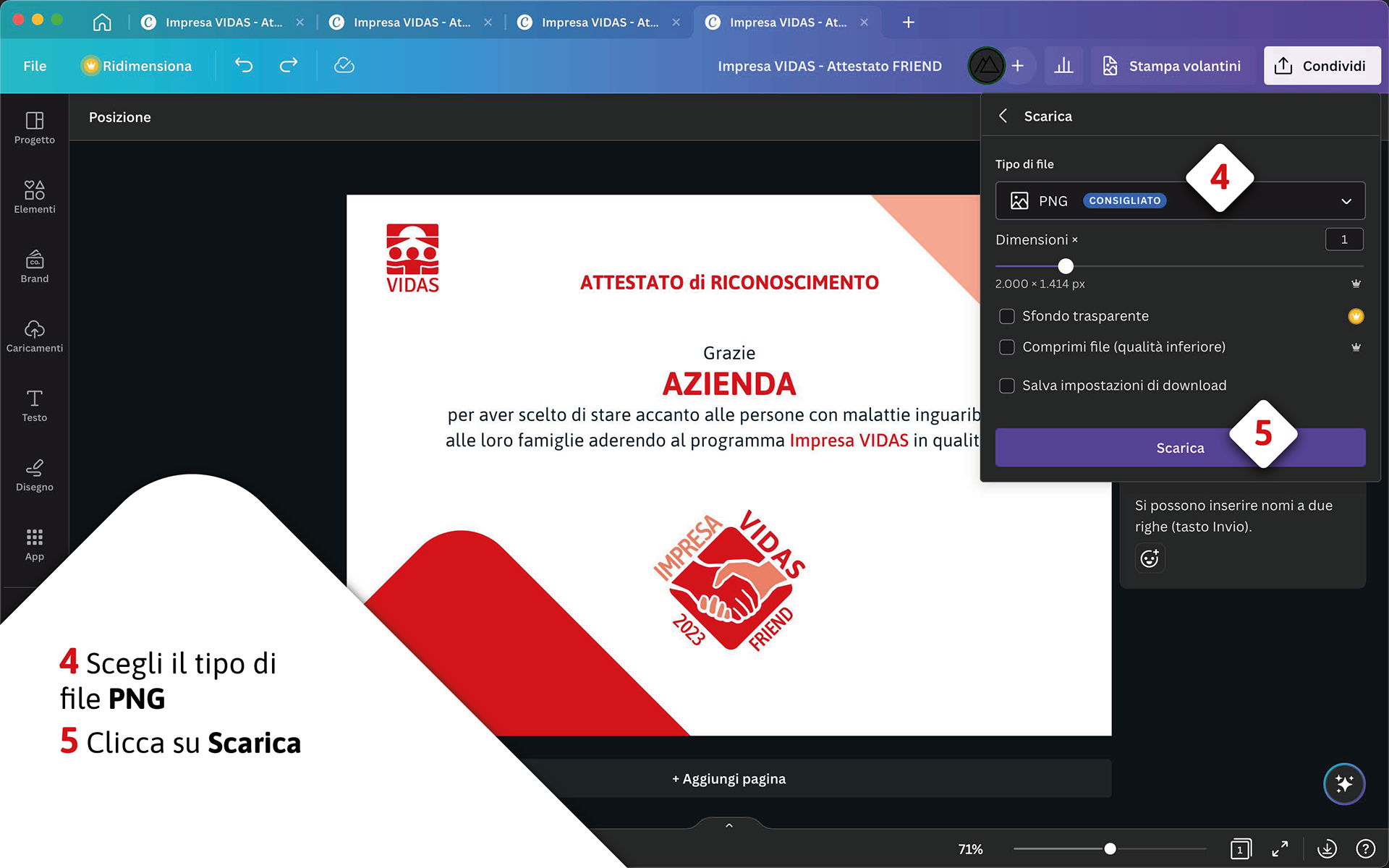This screenshot has width=1389, height=868.
Task: Select the Grazie text on certificate
Action: point(729,353)
